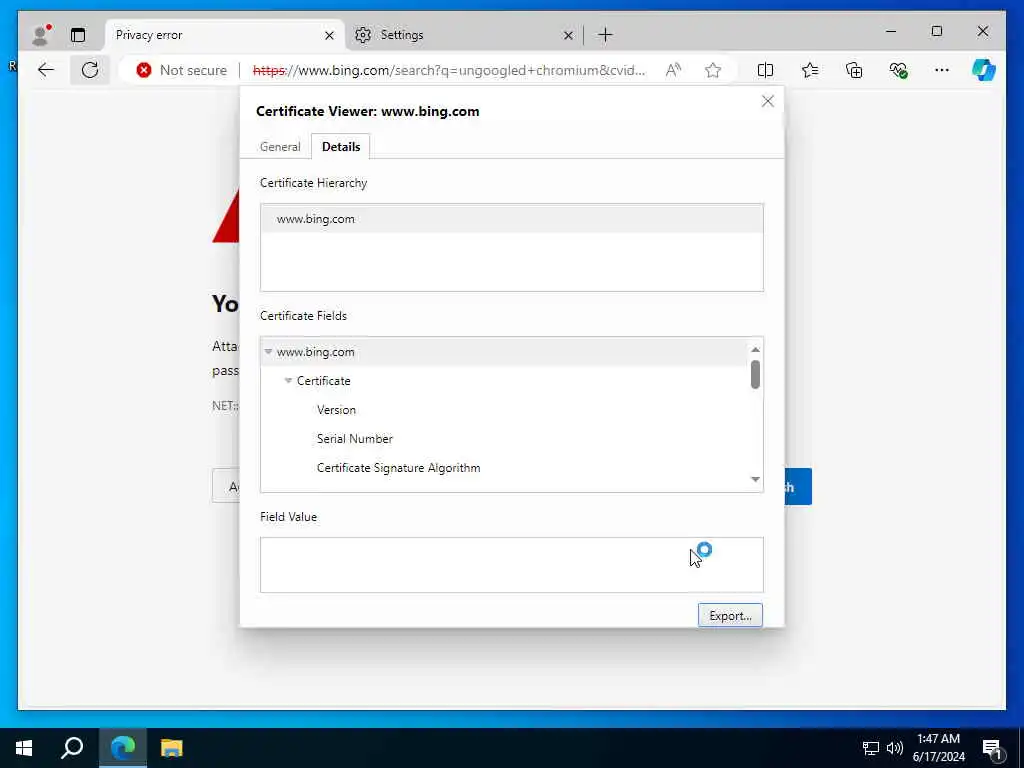Click the Certificate Fields scrollbar thumb
This screenshot has width=1024, height=768.
tap(756, 375)
